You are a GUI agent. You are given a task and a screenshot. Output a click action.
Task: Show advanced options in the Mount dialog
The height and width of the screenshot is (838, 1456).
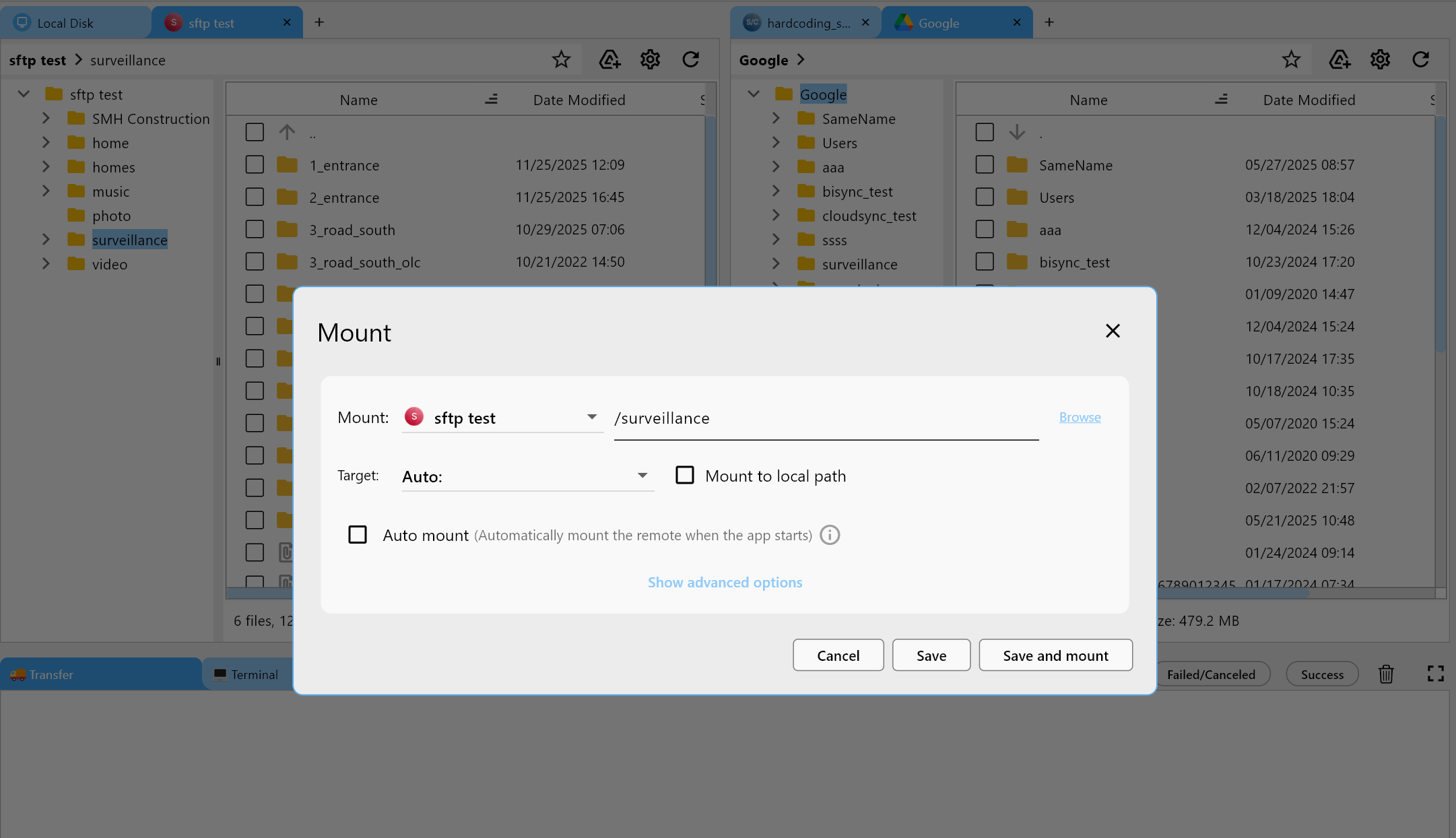725,582
